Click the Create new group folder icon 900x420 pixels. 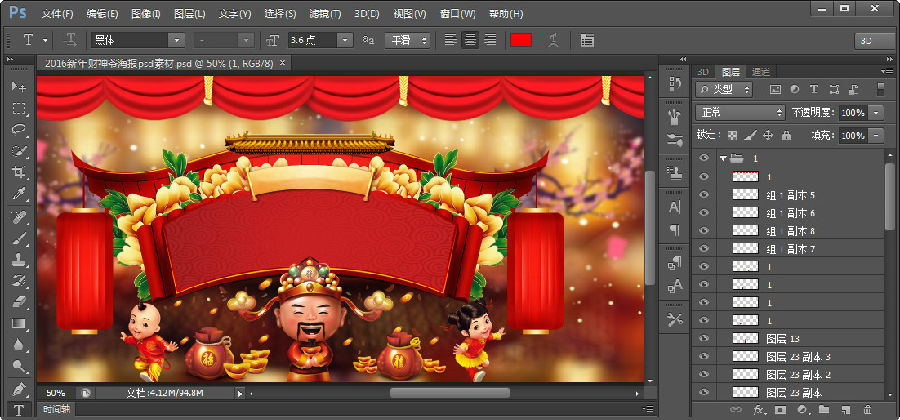(823, 410)
